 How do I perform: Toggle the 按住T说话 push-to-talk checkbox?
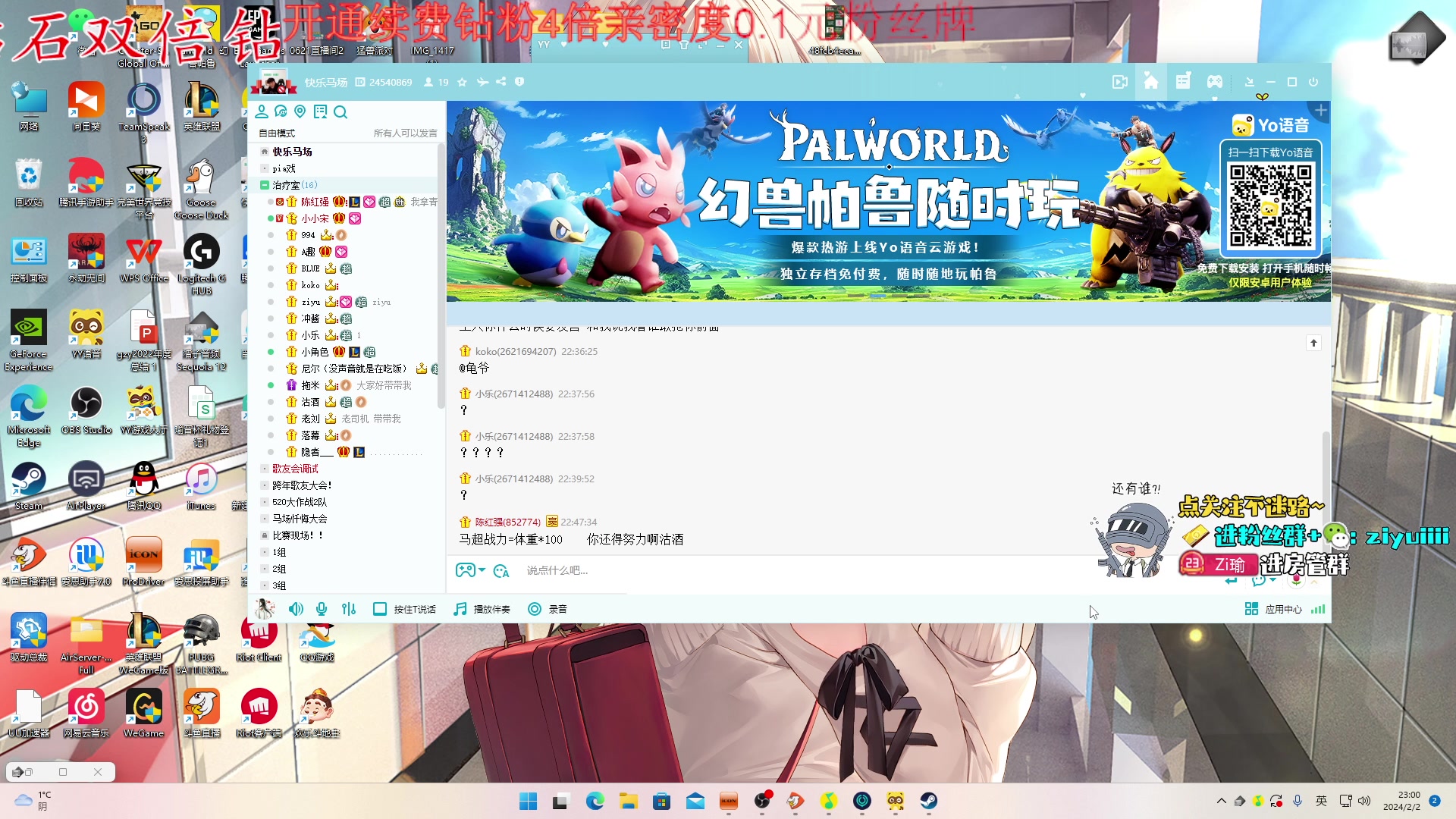(380, 609)
